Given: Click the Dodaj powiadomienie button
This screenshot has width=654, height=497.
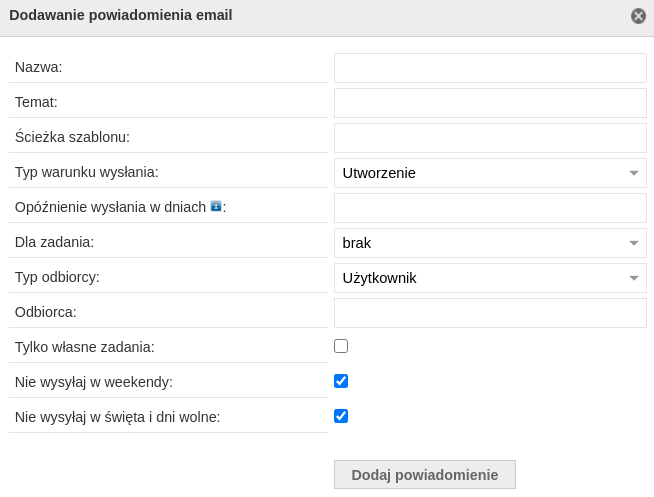Looking at the screenshot, I should coord(425,474).
